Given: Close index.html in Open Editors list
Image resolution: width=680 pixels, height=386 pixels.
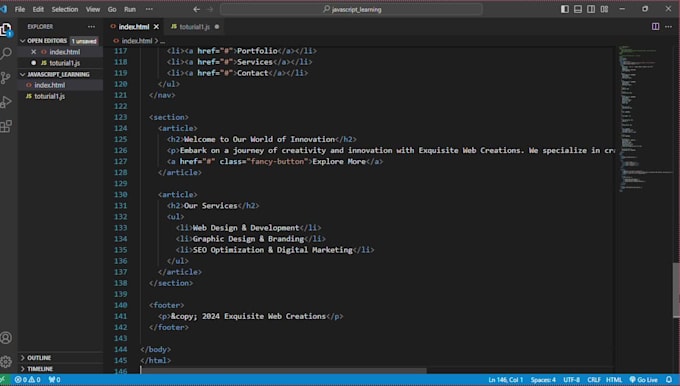Looking at the screenshot, I should coord(33,52).
